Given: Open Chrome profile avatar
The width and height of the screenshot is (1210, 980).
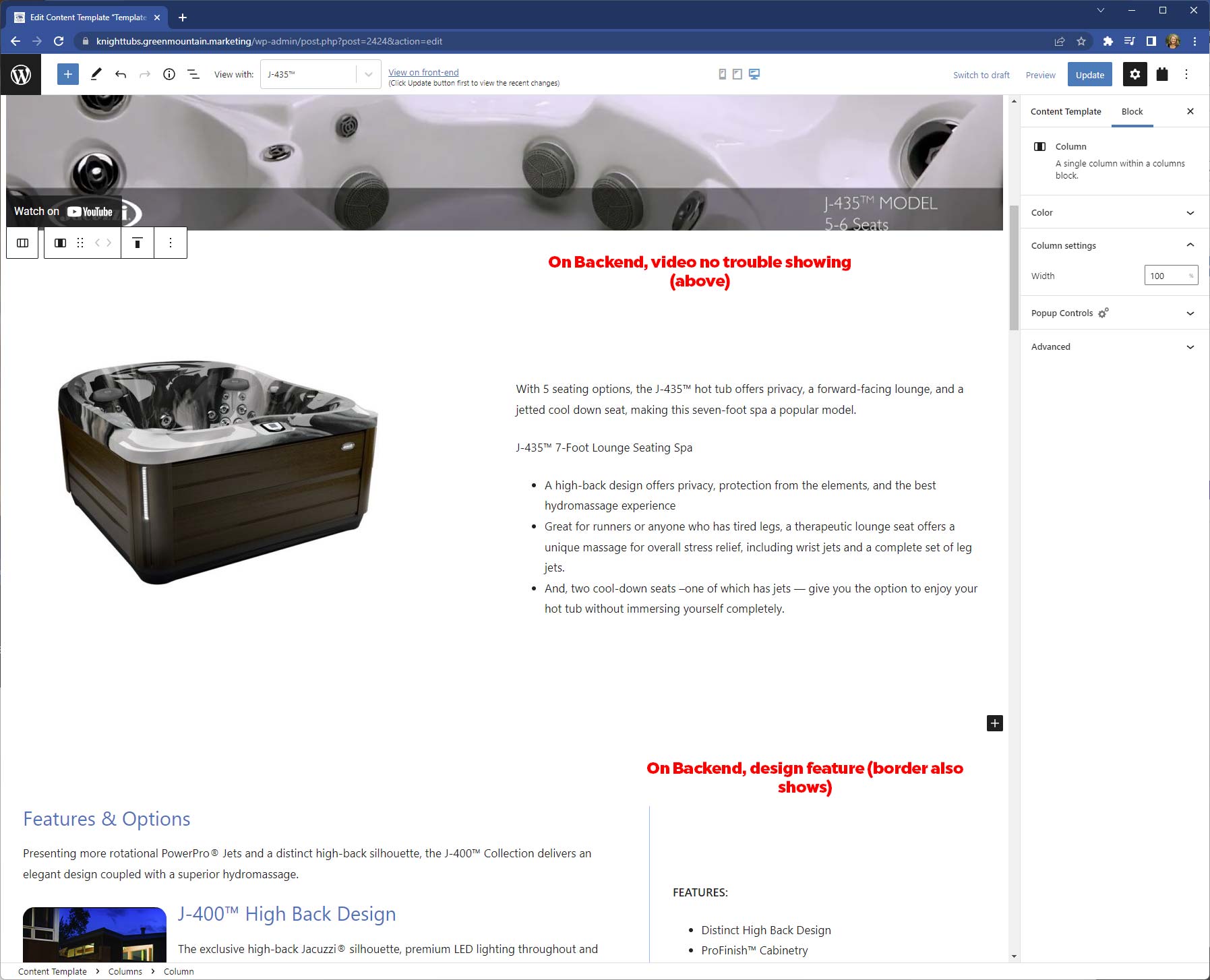Looking at the screenshot, I should [x=1173, y=41].
